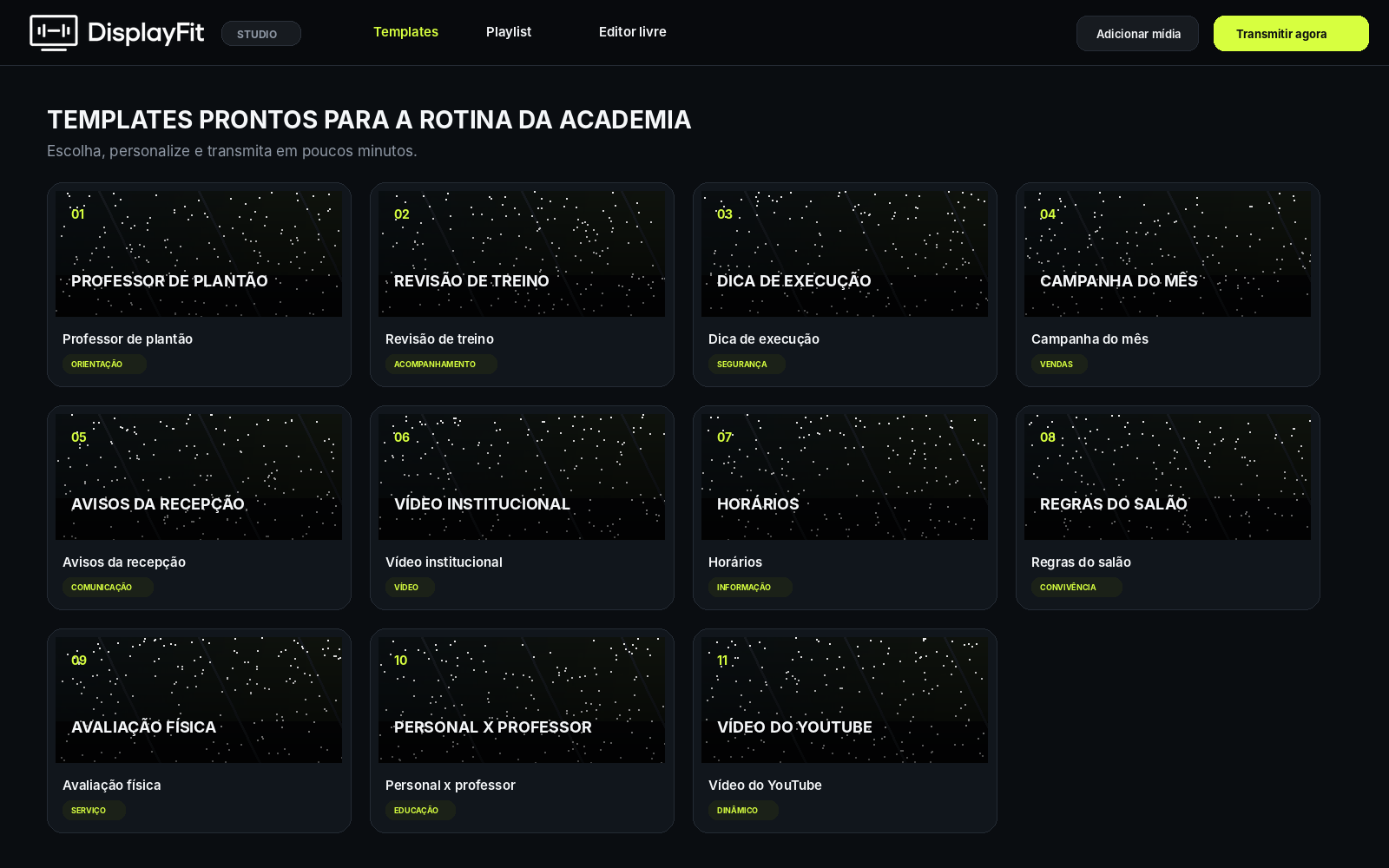The height and width of the screenshot is (868, 1389).
Task: Open the Templates tab
Action: pyautogui.click(x=405, y=32)
